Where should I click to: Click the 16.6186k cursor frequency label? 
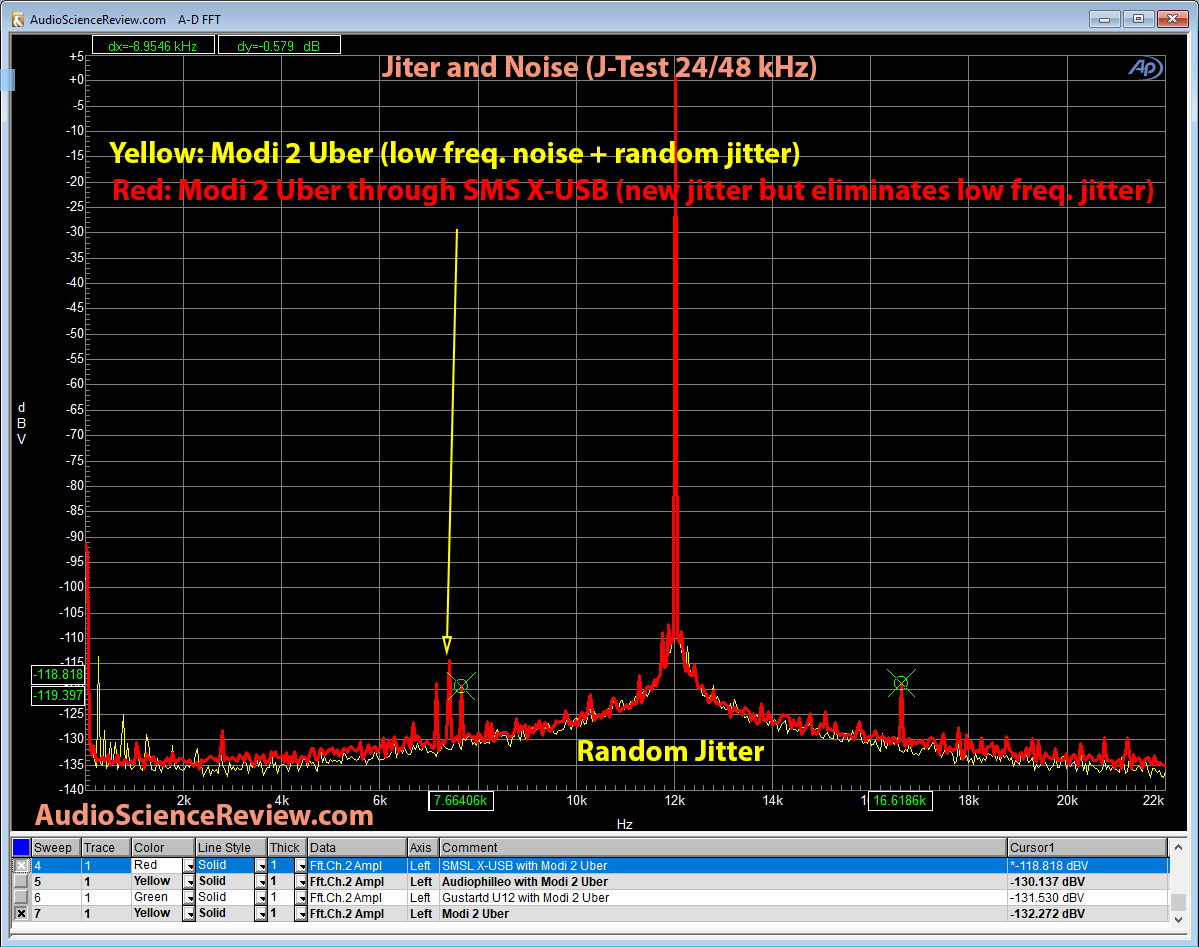[900, 800]
